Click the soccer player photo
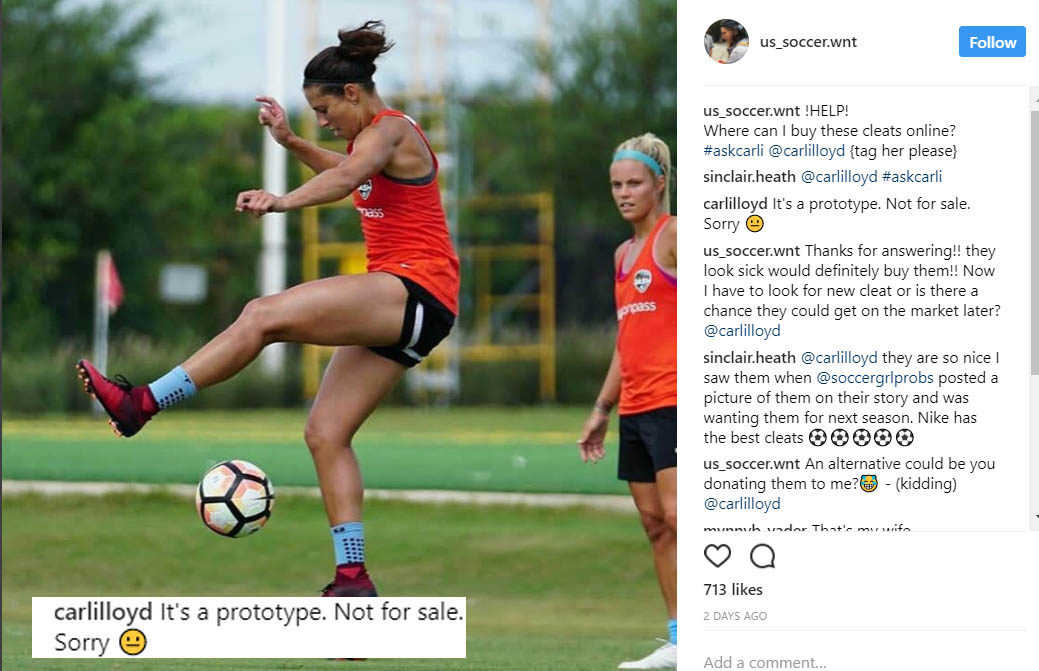This screenshot has width=1039, height=671. pyautogui.click(x=339, y=335)
